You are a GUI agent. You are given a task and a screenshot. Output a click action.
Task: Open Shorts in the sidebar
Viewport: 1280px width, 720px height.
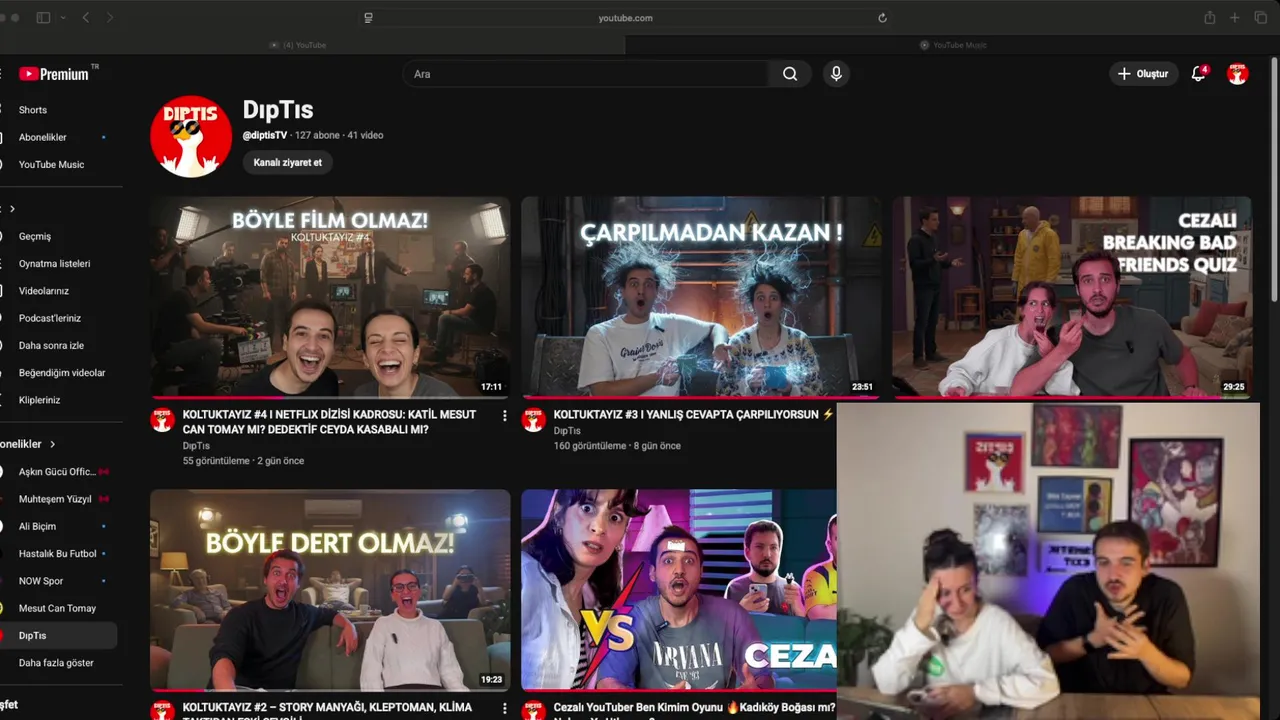(33, 110)
